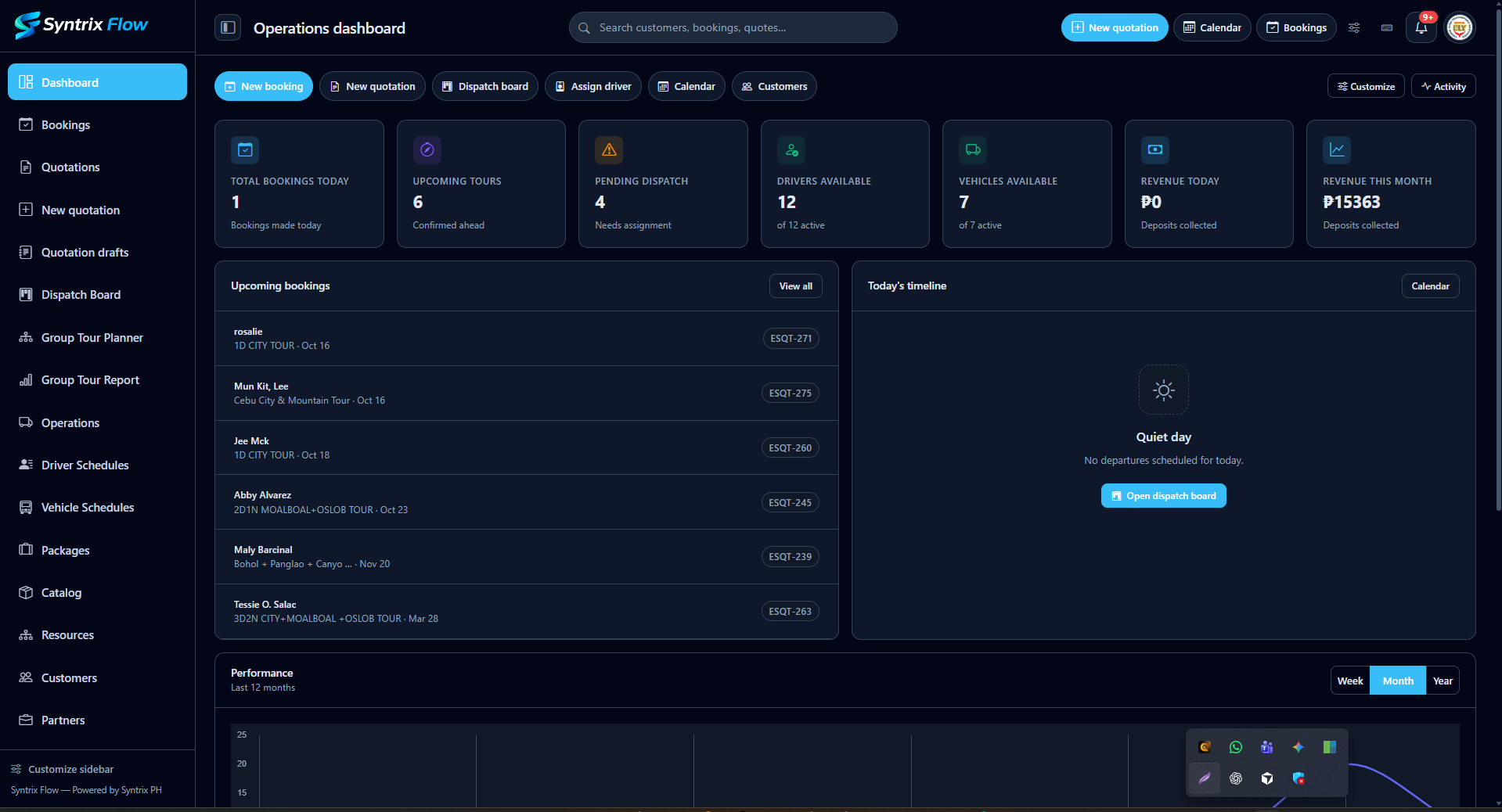Click Customize sidebar at the bottom
This screenshot has height=812, width=1502.
63,769
